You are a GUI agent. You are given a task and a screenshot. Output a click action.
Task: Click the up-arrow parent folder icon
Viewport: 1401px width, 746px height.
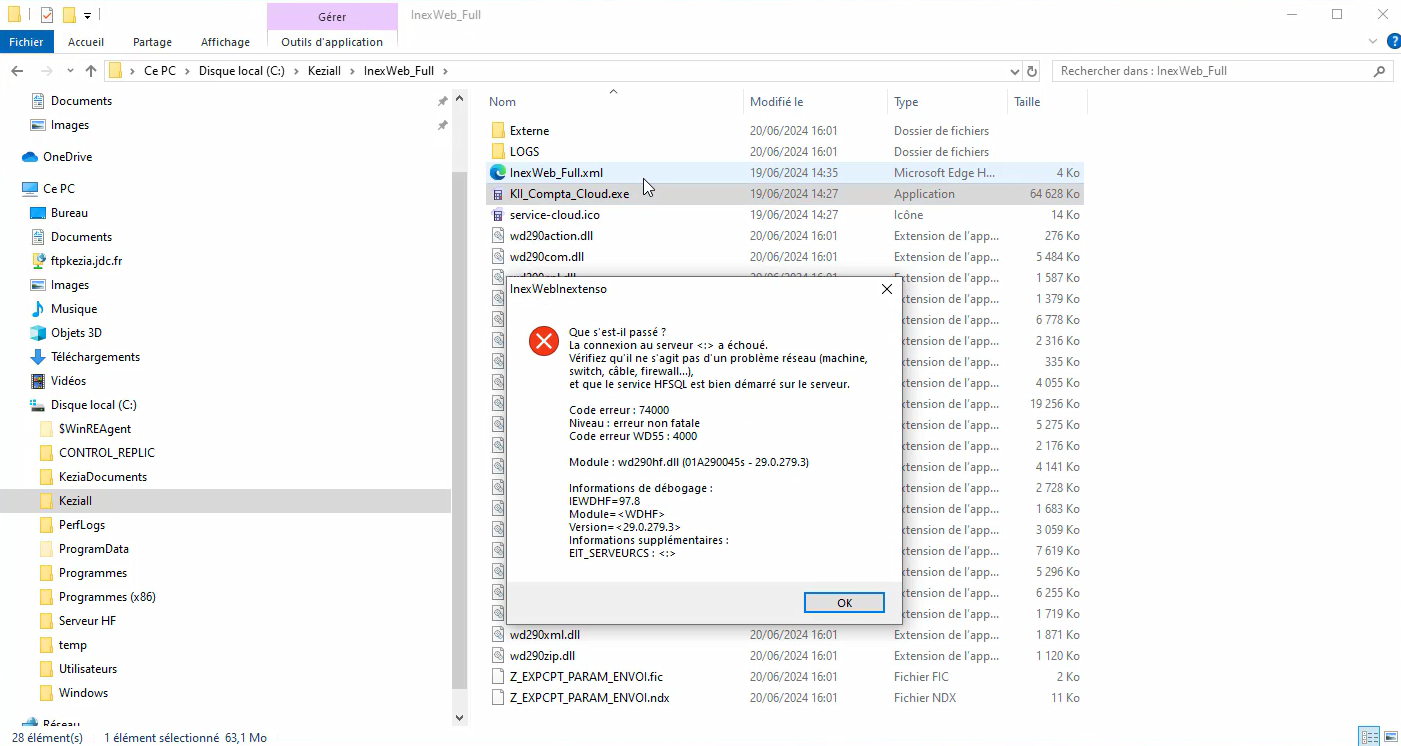tap(91, 71)
